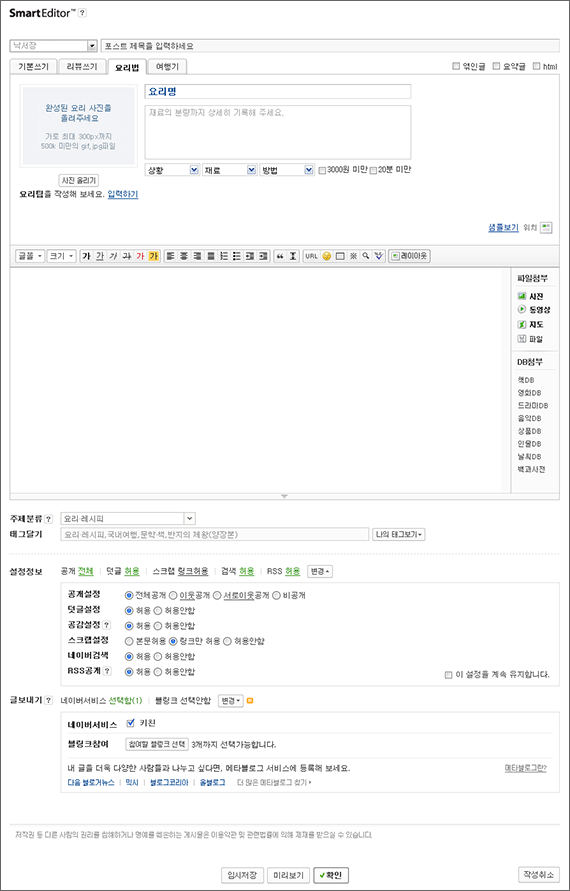
Task: Click the 레이아웃 layout button
Action: [x=410, y=256]
